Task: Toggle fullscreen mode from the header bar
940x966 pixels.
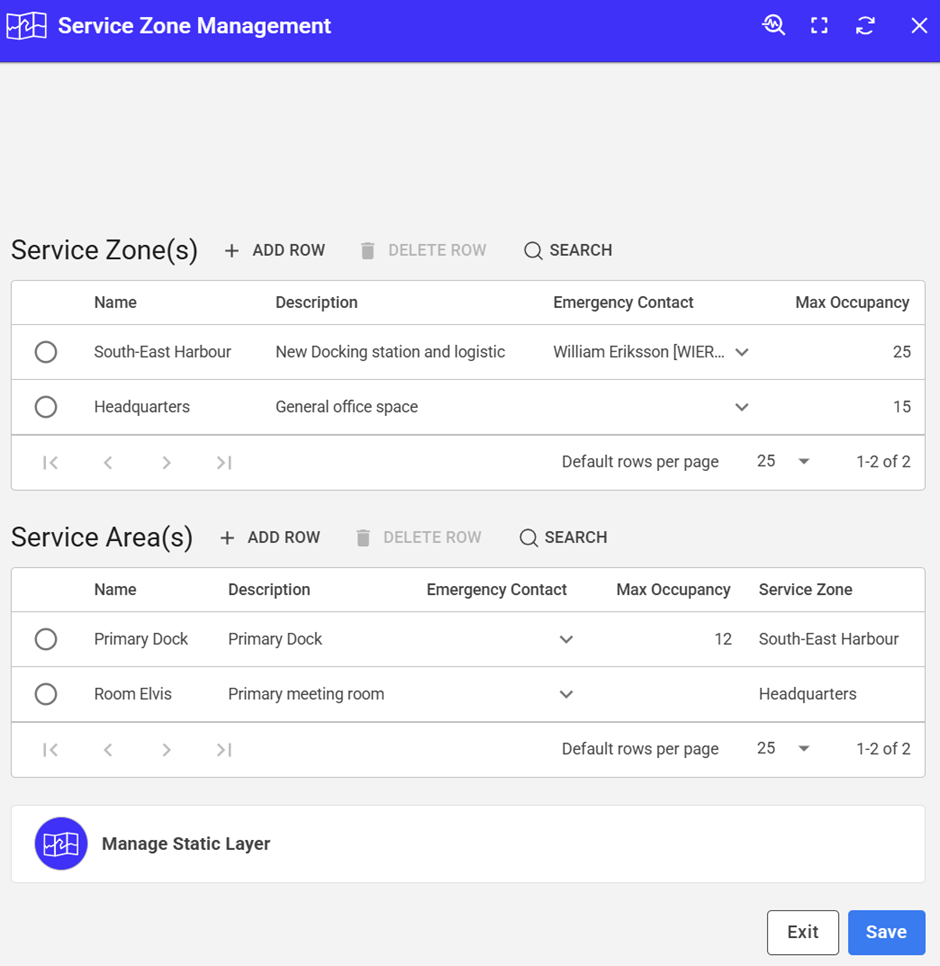Action: pyautogui.click(x=819, y=26)
